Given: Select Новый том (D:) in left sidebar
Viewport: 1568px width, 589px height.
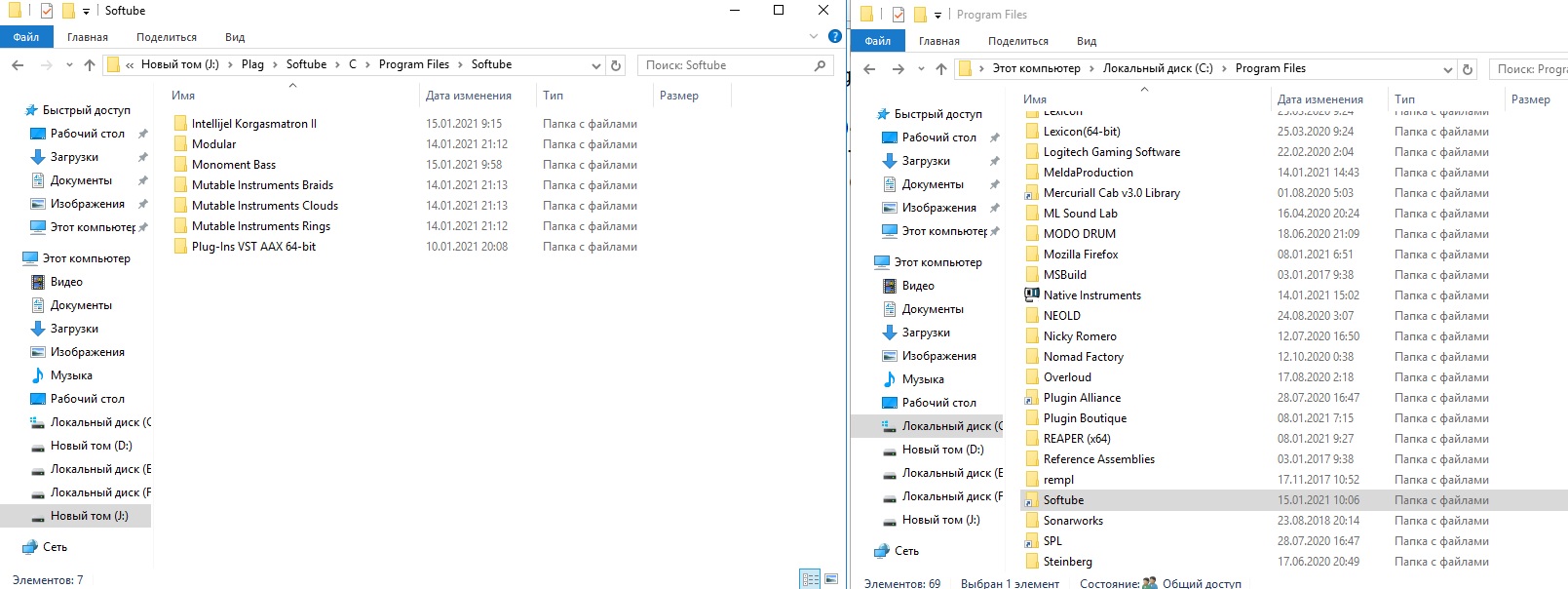Looking at the screenshot, I should [x=91, y=446].
